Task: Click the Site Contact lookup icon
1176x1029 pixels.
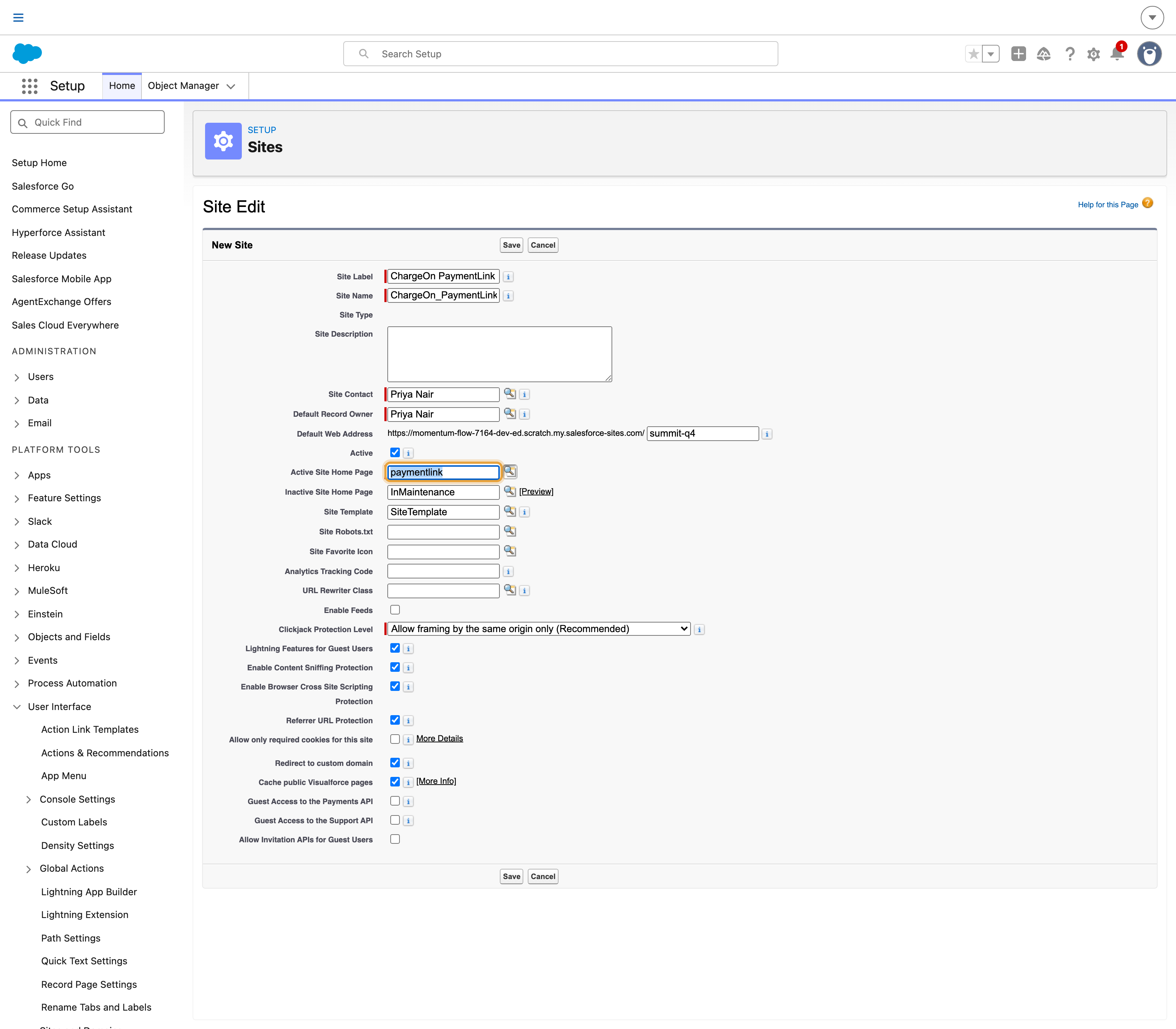Action: [510, 394]
